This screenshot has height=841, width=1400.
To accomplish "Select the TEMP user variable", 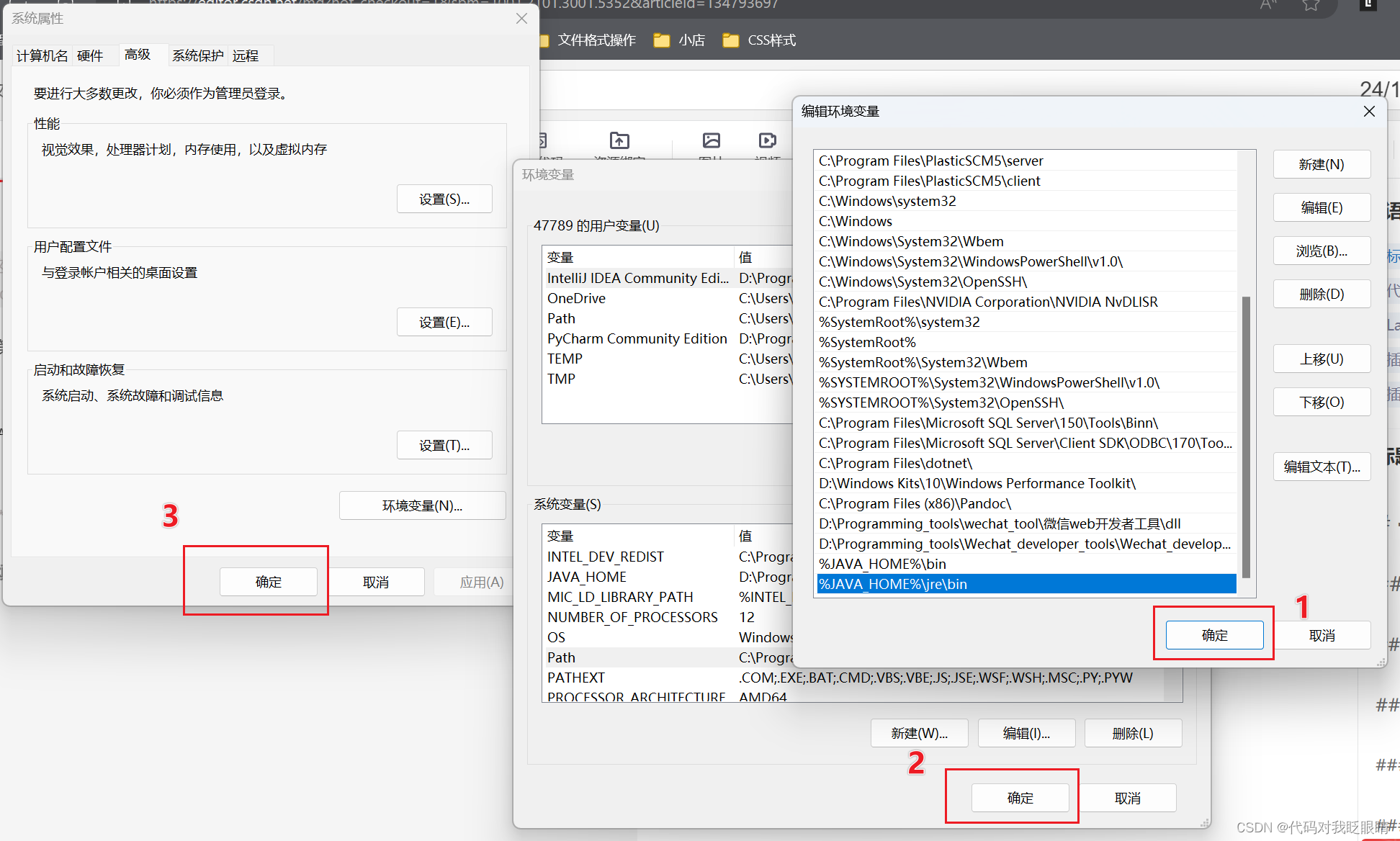I will coord(668,359).
